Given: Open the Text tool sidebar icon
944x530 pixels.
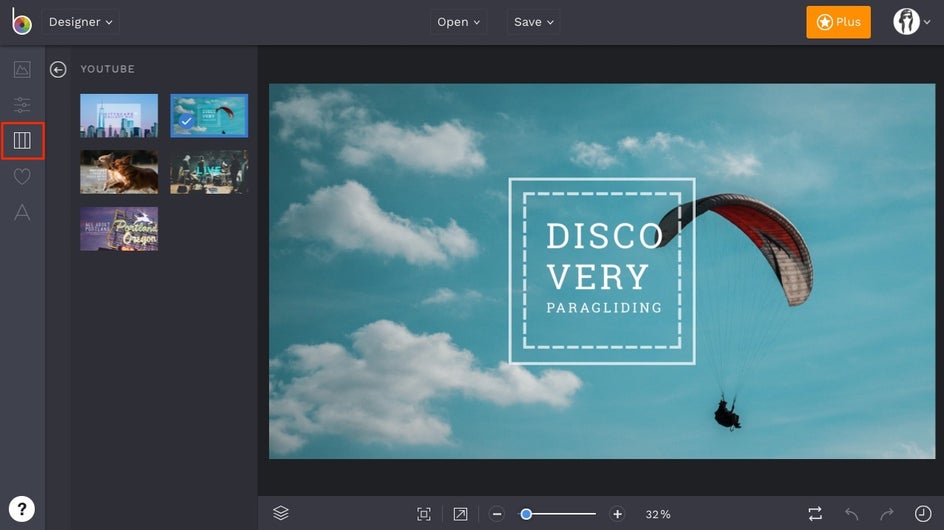Looking at the screenshot, I should pos(22,212).
